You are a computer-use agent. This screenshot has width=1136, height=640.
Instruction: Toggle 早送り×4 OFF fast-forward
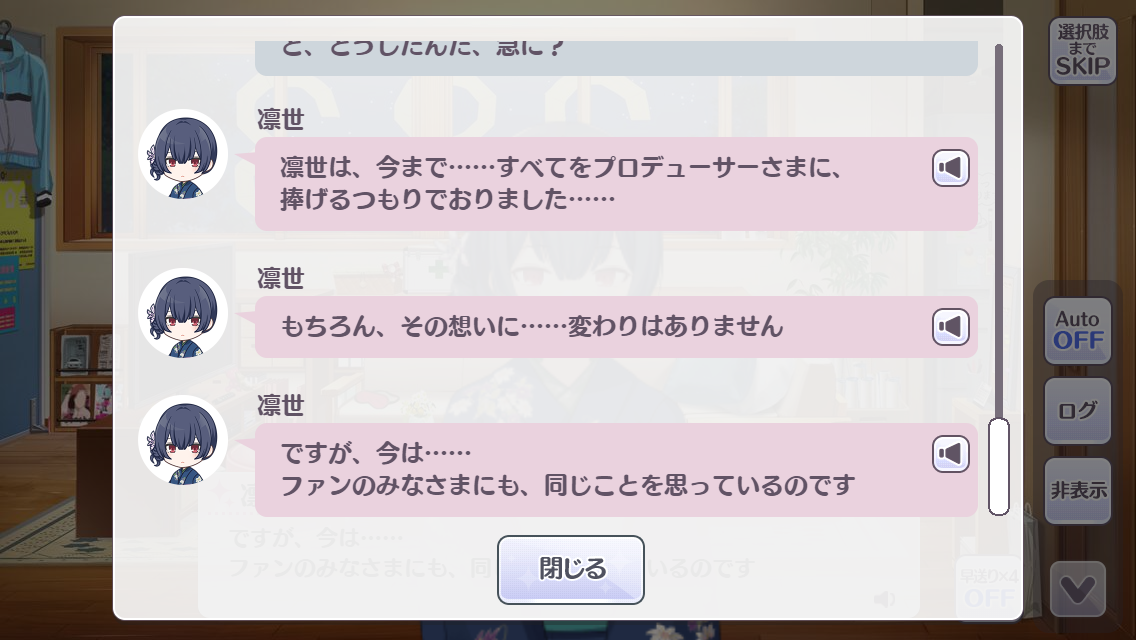click(989, 589)
